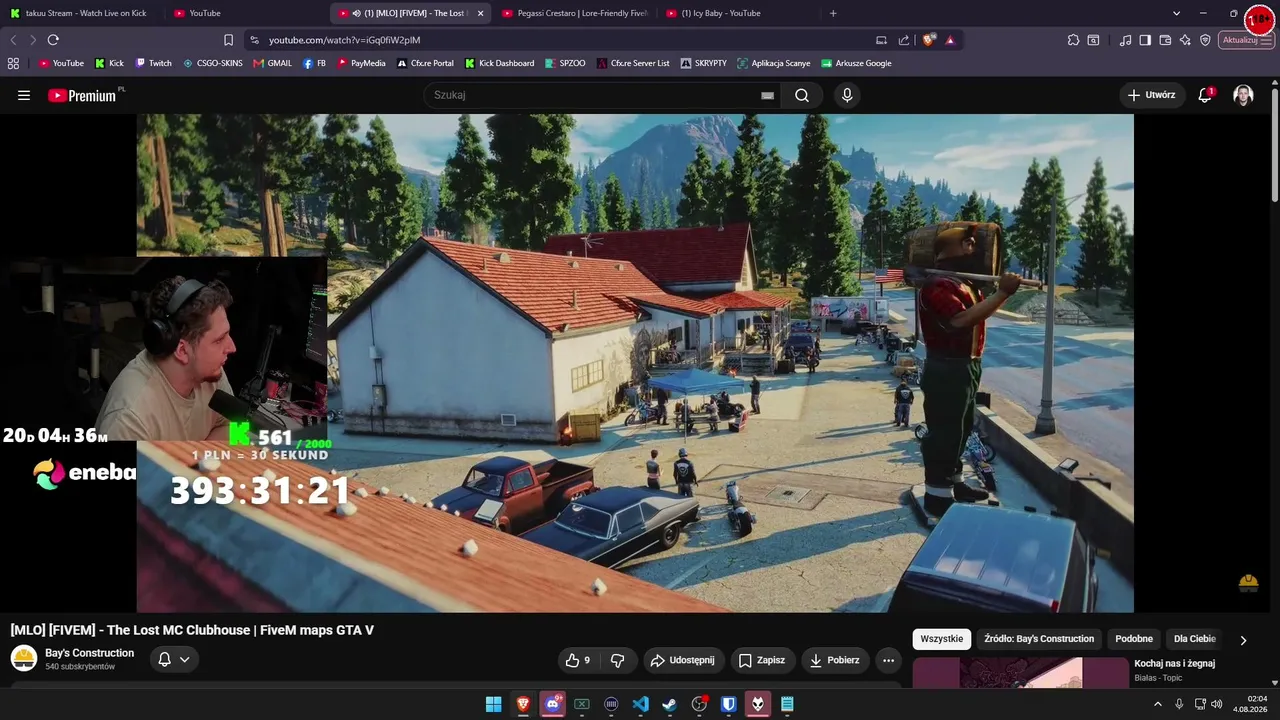The image size is (1280, 720).
Task: Open more actions three-dot menu
Action: pos(888,660)
